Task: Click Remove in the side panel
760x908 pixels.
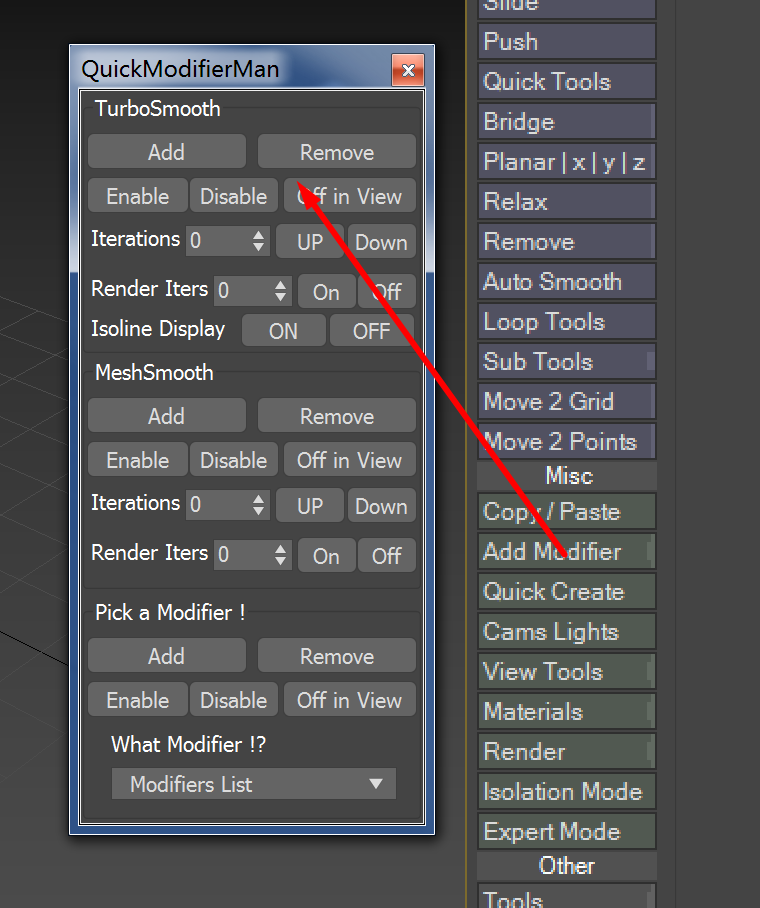Action: [567, 241]
